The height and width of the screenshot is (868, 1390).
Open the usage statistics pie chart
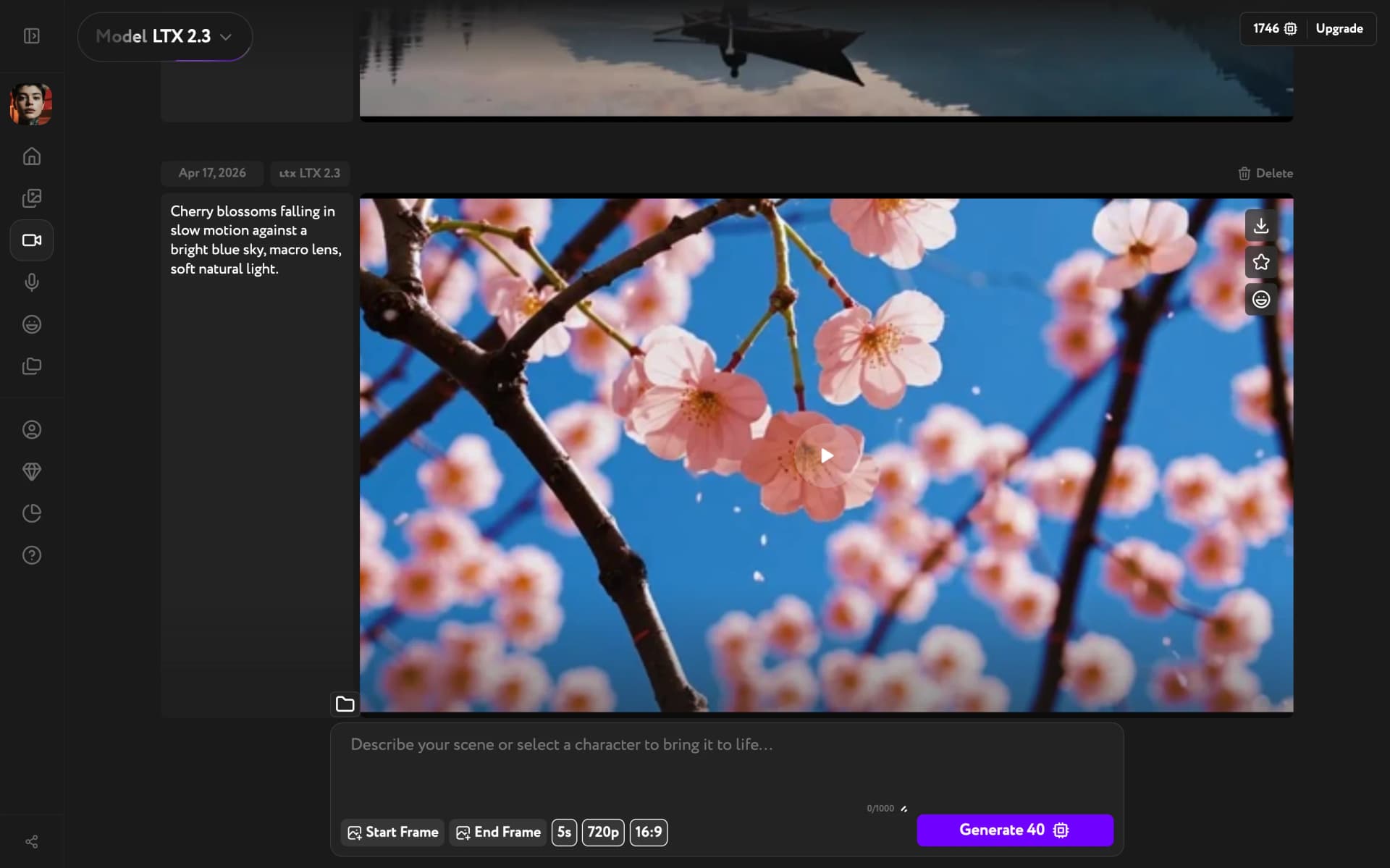32,513
